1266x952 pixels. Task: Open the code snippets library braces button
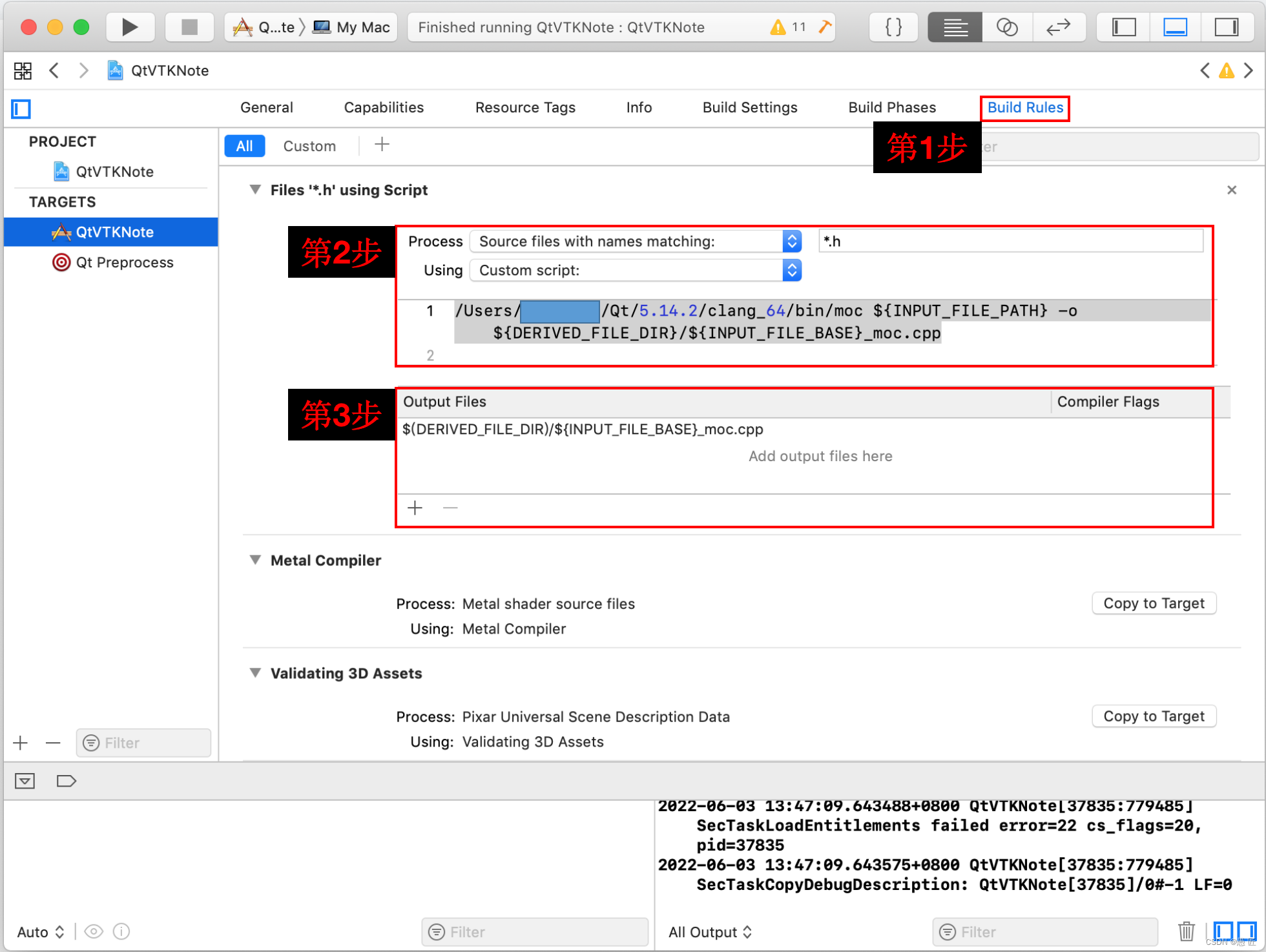click(x=893, y=27)
